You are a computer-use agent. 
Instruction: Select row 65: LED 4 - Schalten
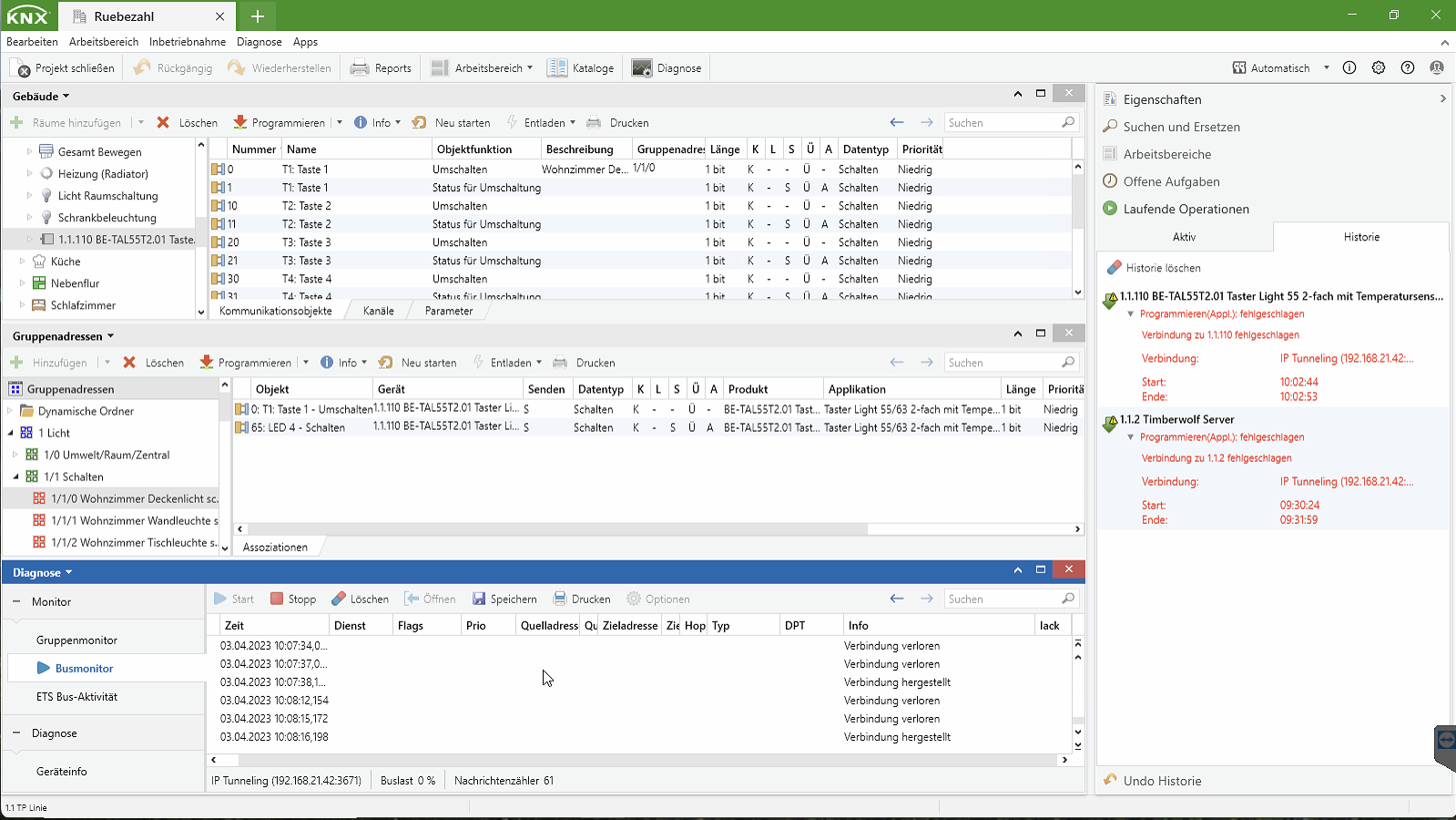657,427
